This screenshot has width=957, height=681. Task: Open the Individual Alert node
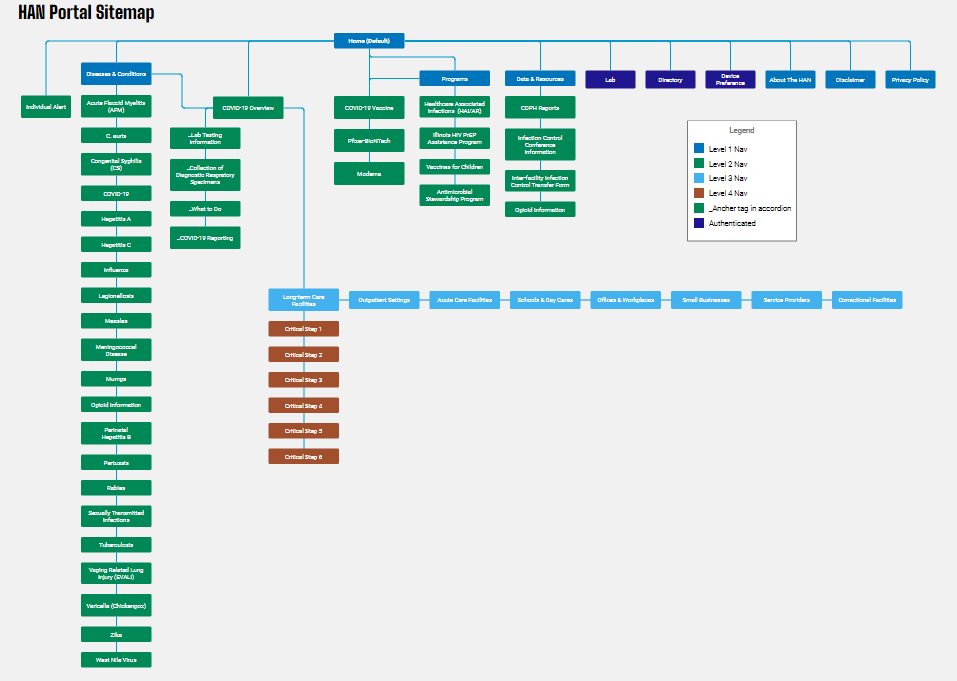coord(46,107)
